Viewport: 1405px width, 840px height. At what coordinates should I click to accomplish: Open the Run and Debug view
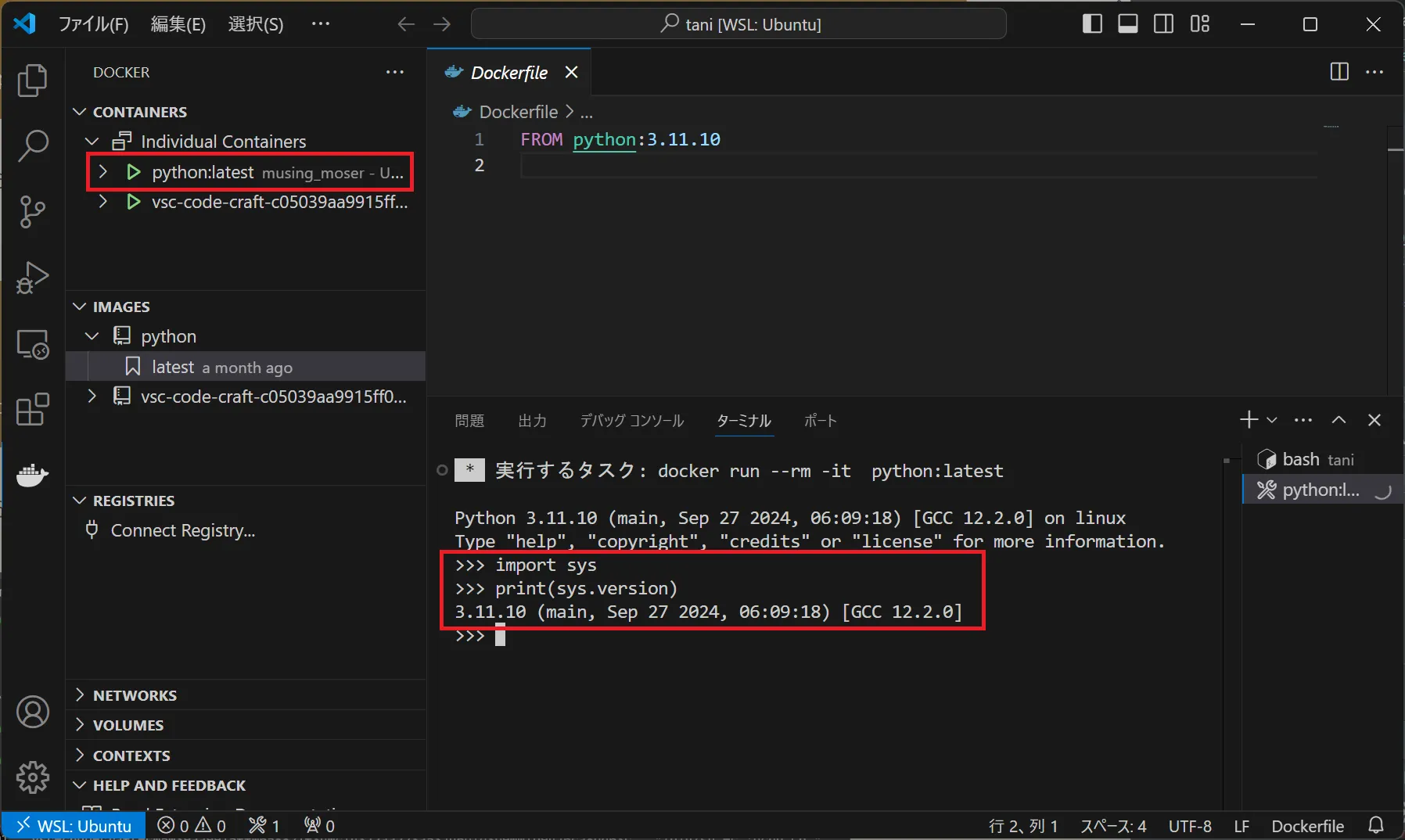tap(32, 278)
